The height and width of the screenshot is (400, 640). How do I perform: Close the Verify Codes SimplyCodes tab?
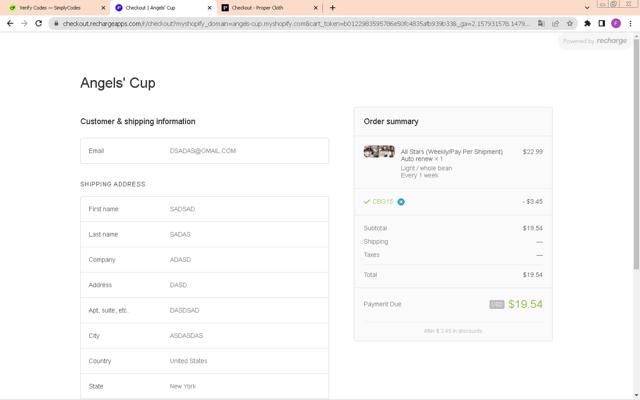(x=103, y=8)
